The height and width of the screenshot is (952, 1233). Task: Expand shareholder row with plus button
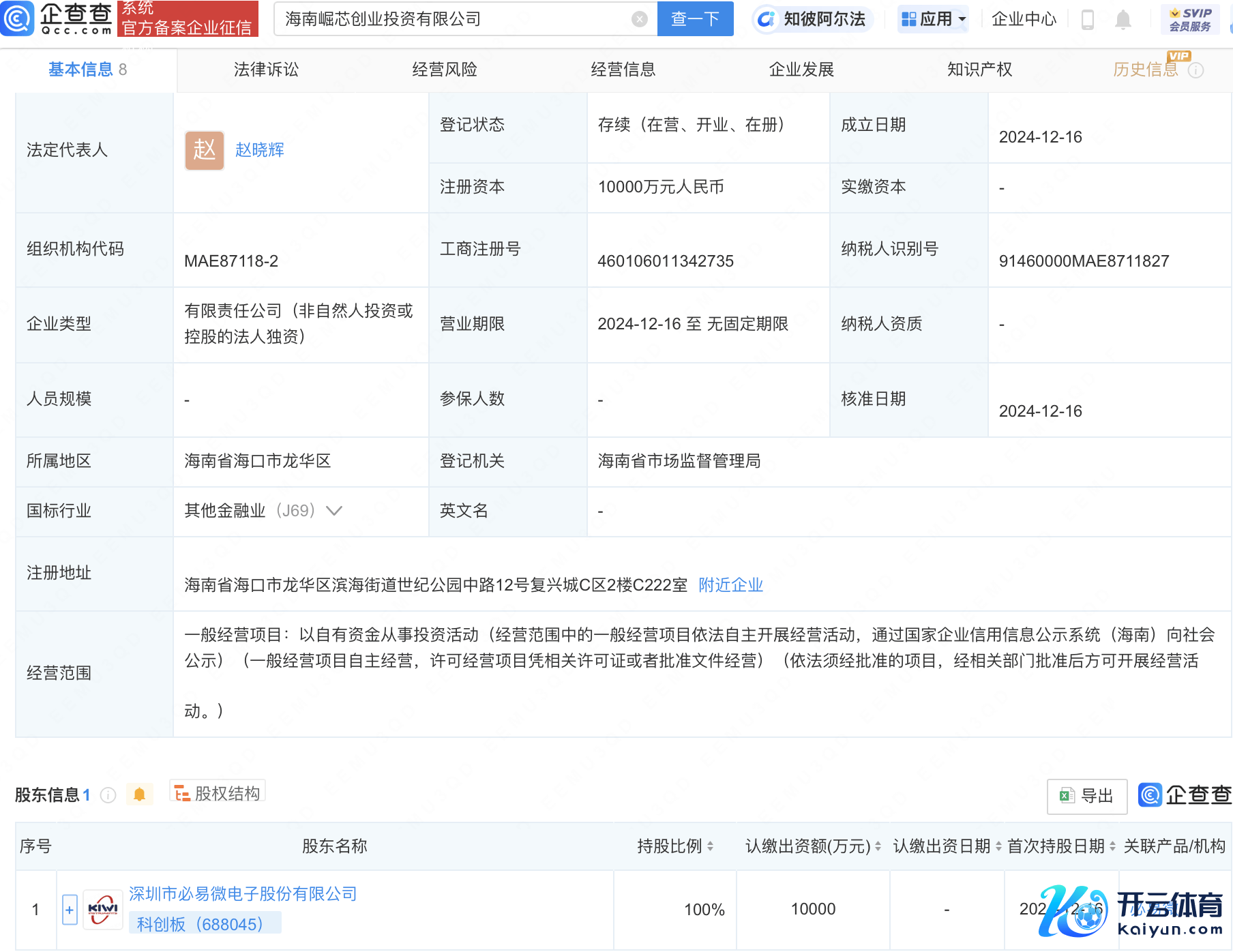70,910
